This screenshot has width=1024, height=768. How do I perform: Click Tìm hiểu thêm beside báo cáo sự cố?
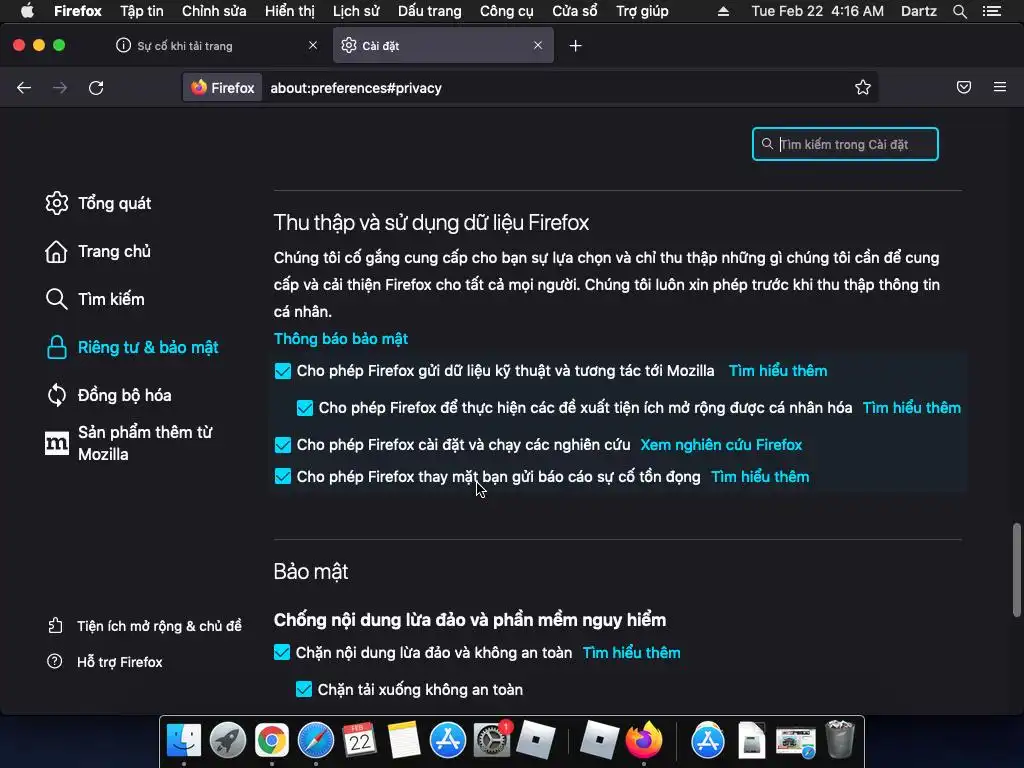pyautogui.click(x=760, y=477)
